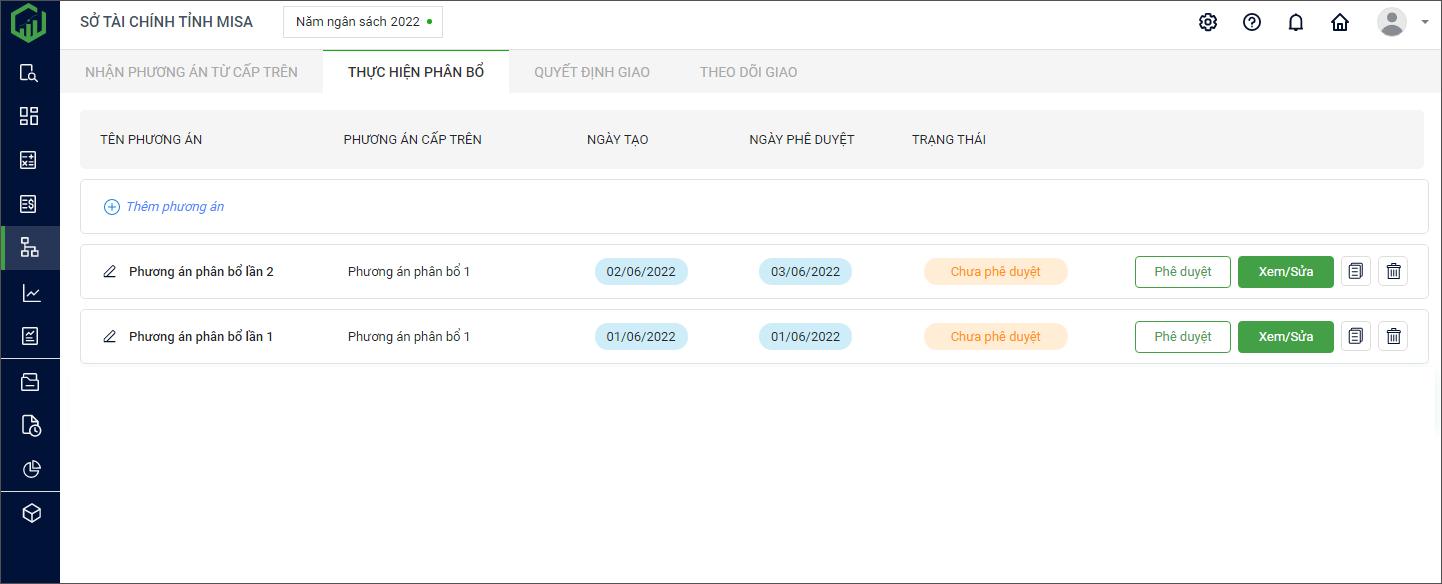Expand the user avatar dropdown arrow

(x=1425, y=21)
